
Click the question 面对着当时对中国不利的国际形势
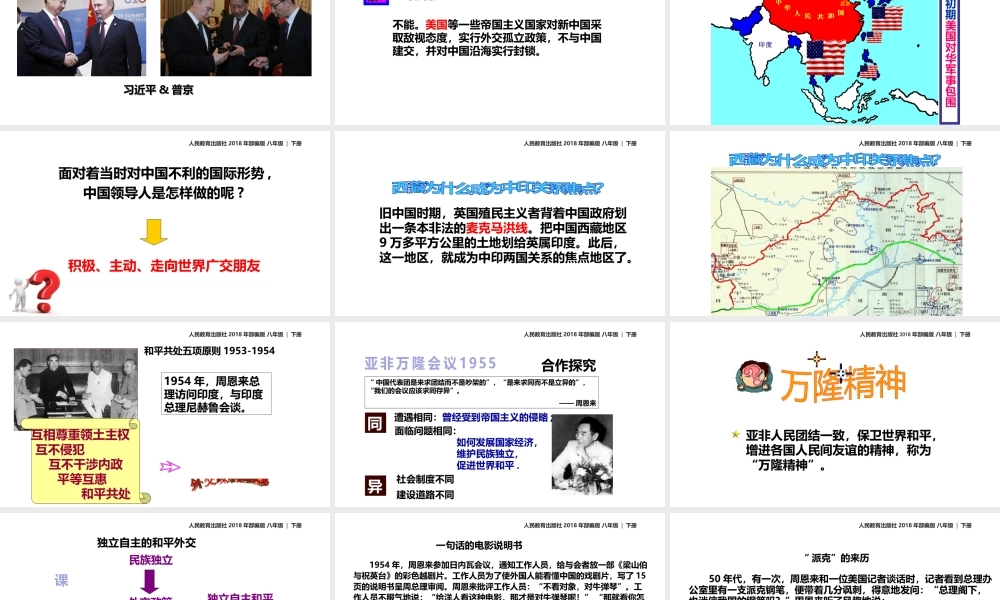tap(165, 183)
